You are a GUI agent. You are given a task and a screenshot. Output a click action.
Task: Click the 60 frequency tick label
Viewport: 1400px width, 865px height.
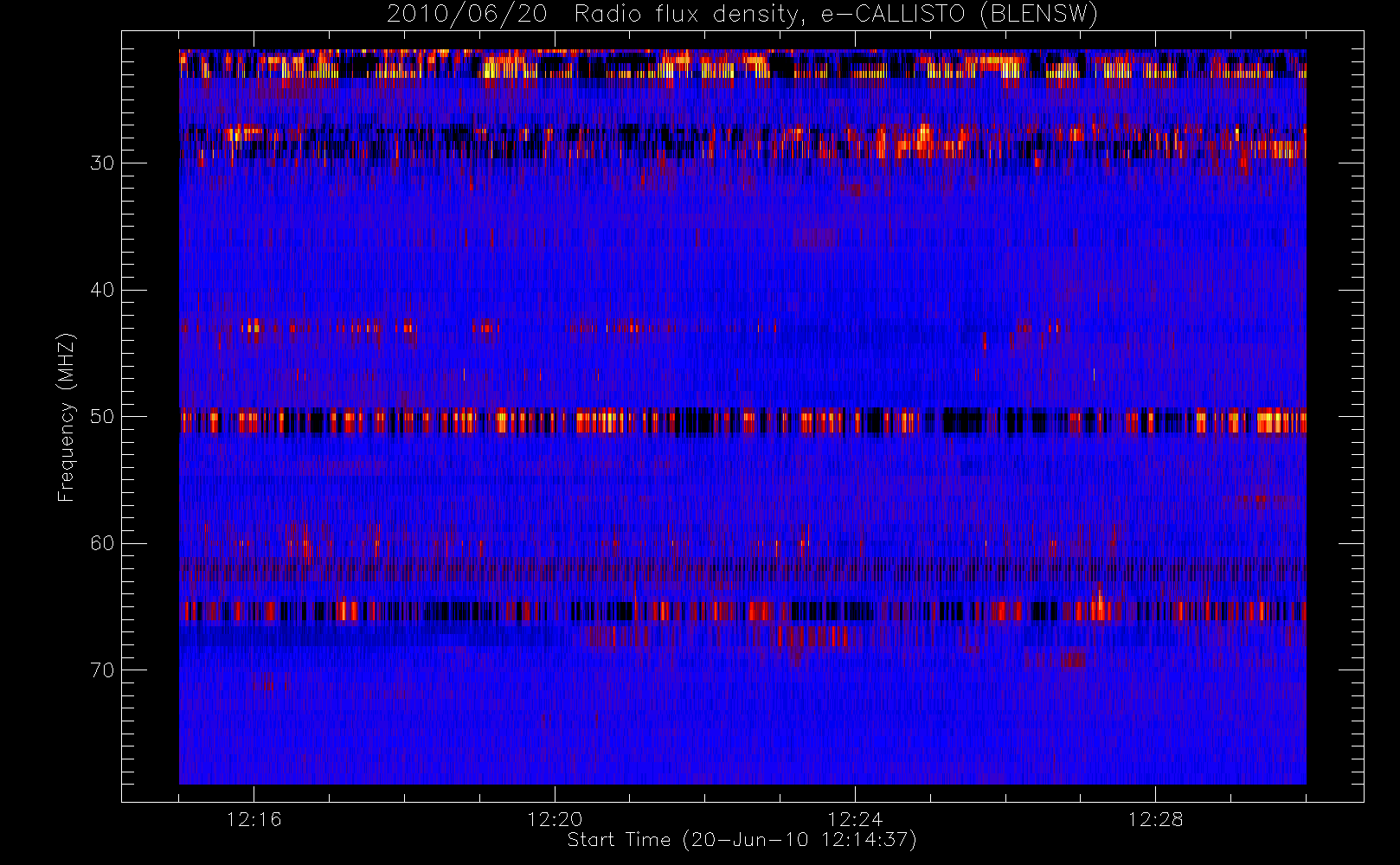(x=102, y=543)
